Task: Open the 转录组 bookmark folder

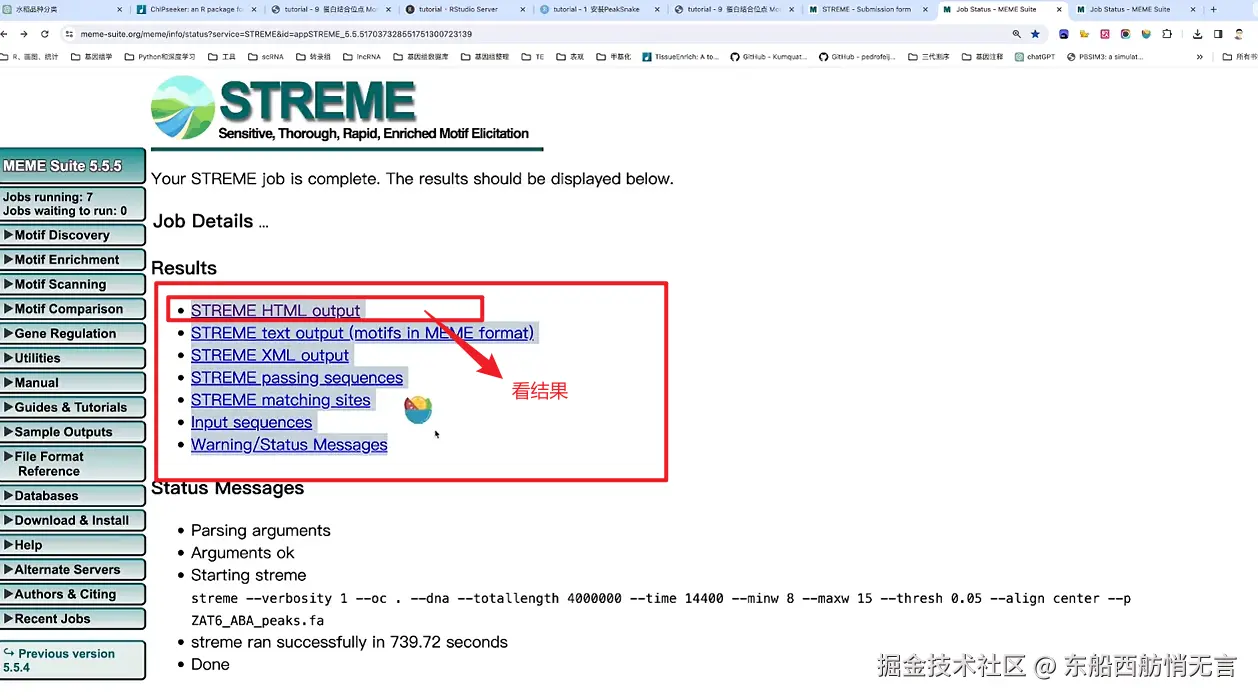Action: point(312,57)
